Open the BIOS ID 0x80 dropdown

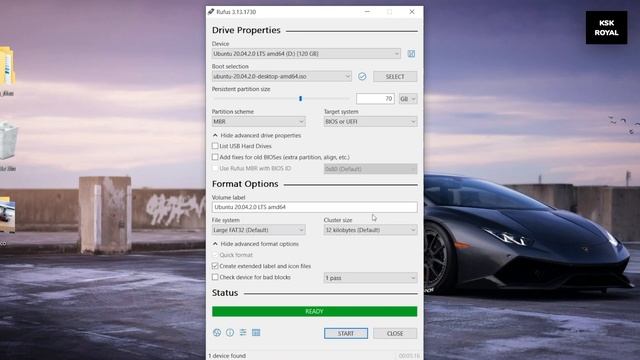371,169
